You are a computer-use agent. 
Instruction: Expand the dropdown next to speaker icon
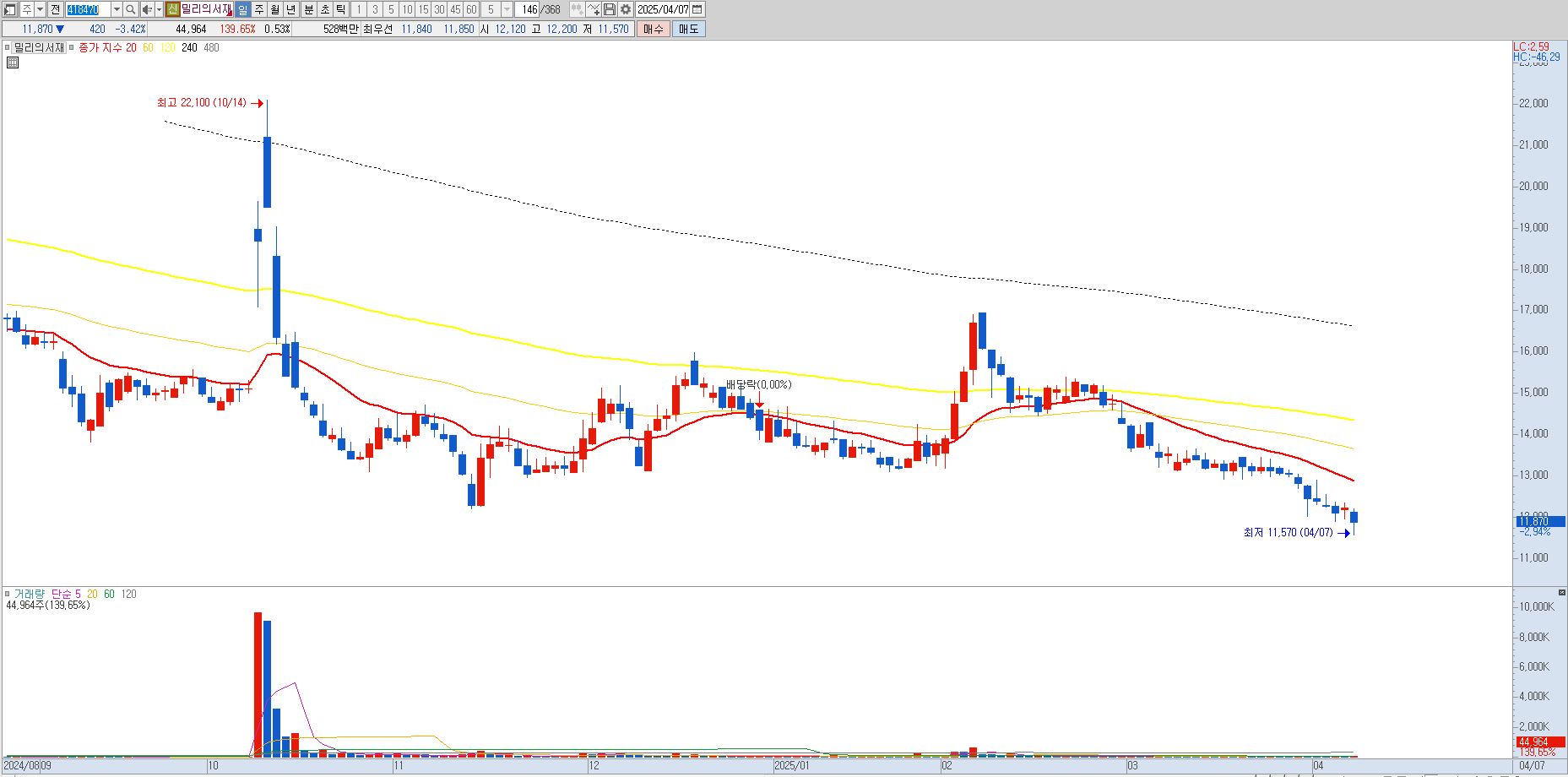[x=159, y=9]
